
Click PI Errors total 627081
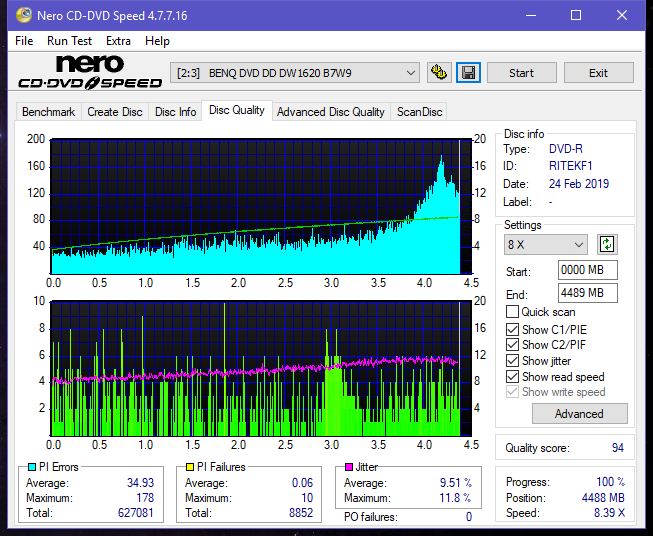(136, 513)
